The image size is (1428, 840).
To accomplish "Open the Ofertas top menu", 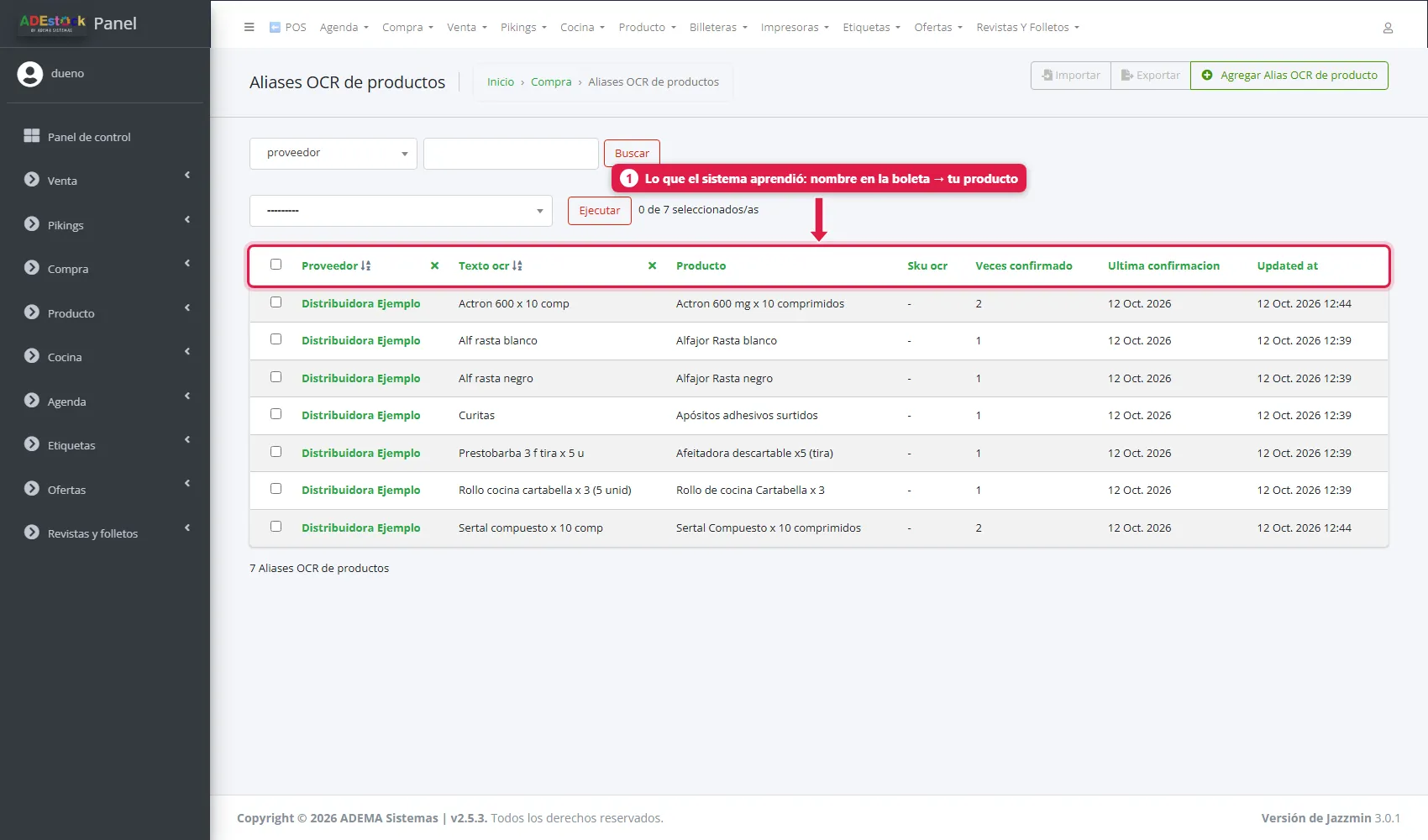I will [x=938, y=28].
